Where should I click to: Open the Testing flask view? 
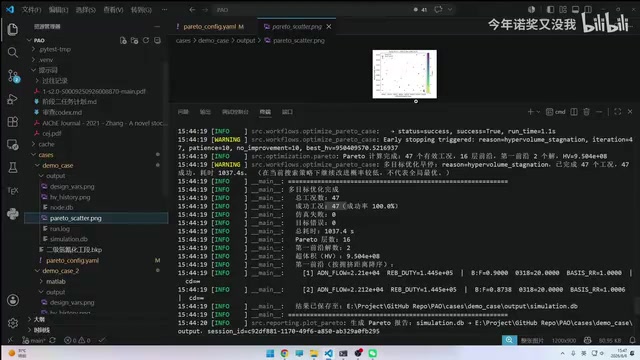(x=13, y=167)
